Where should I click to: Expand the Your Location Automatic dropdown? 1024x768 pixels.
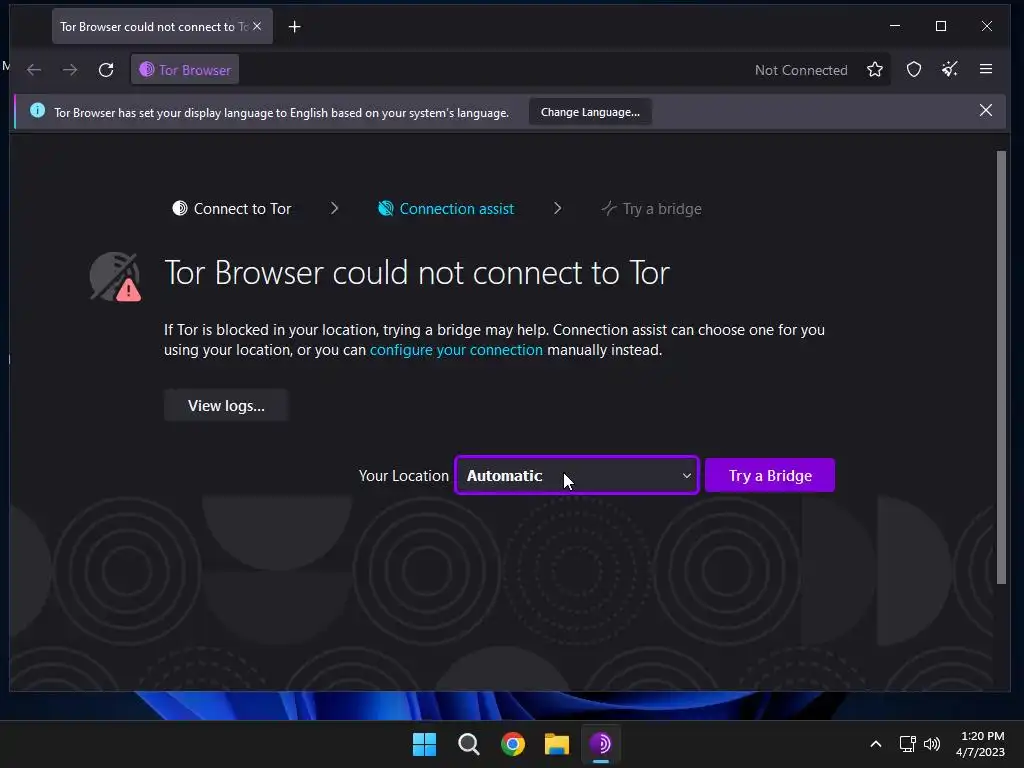tap(577, 475)
